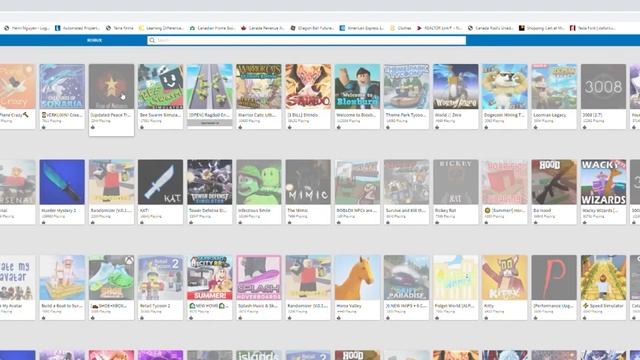Open the Terra Firma bookmark
This screenshot has height=360, width=640.
click(120, 28)
